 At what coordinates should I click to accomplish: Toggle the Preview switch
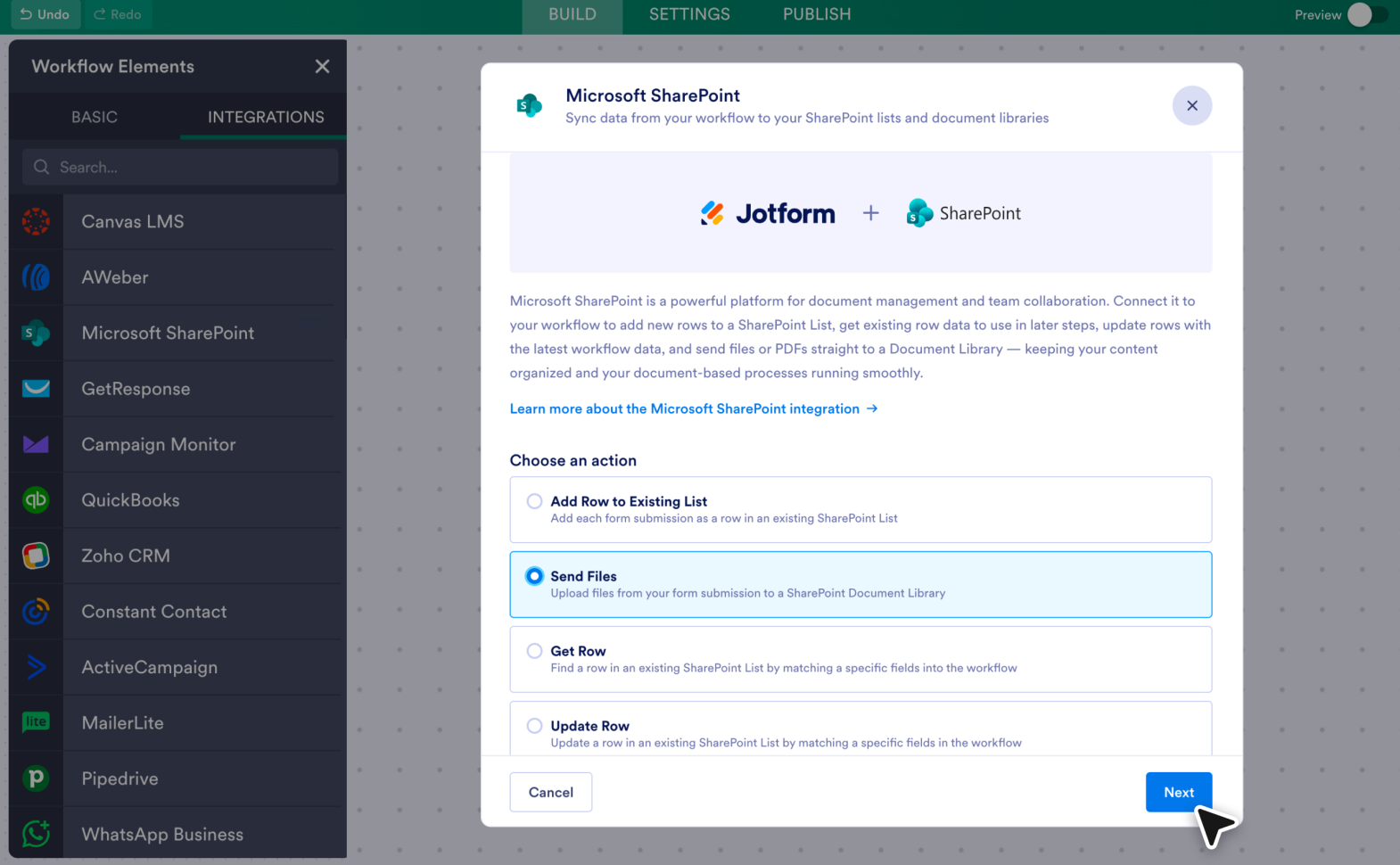point(1367,14)
